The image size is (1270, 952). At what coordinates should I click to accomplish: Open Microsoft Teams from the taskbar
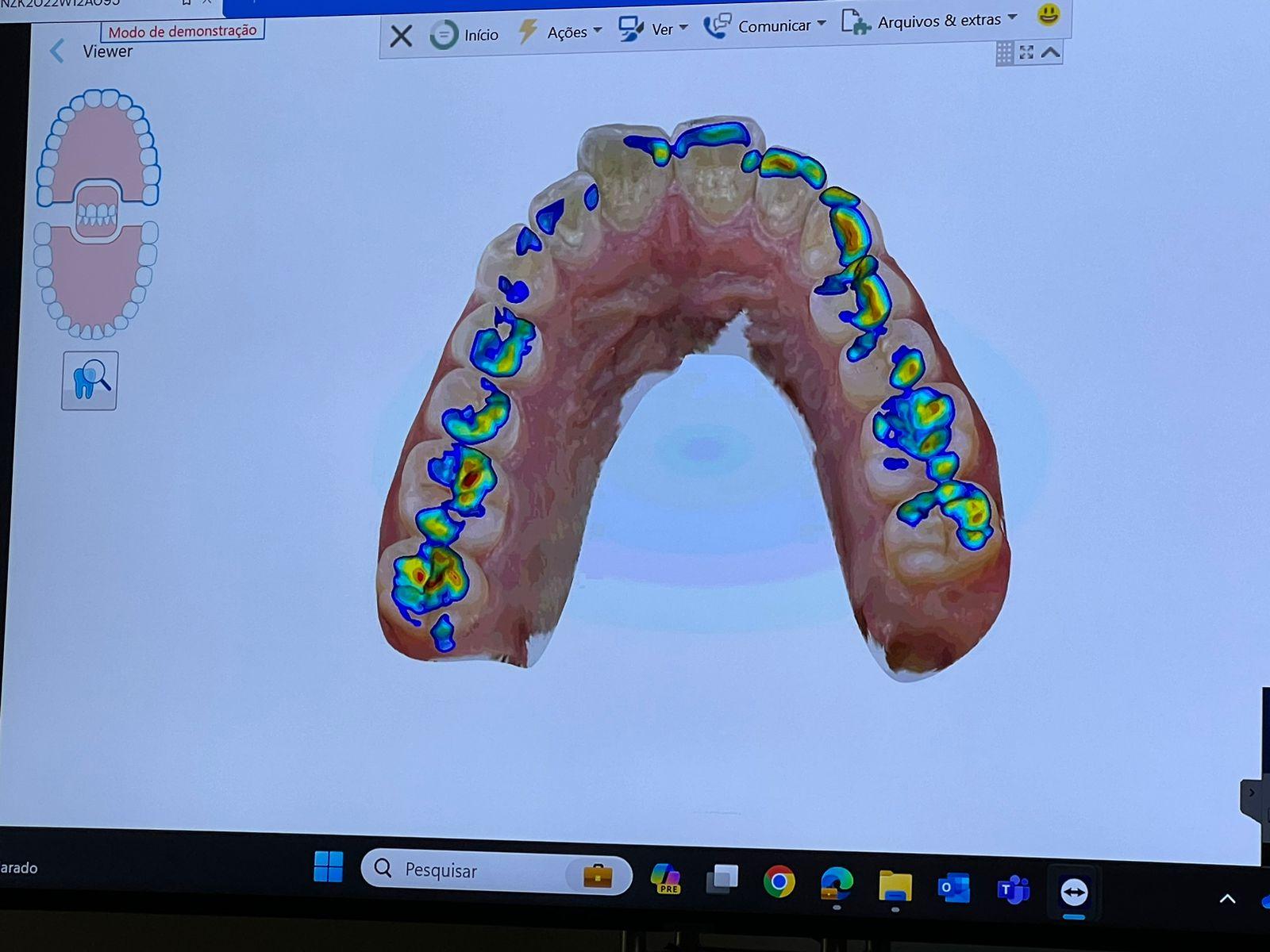(x=1013, y=889)
